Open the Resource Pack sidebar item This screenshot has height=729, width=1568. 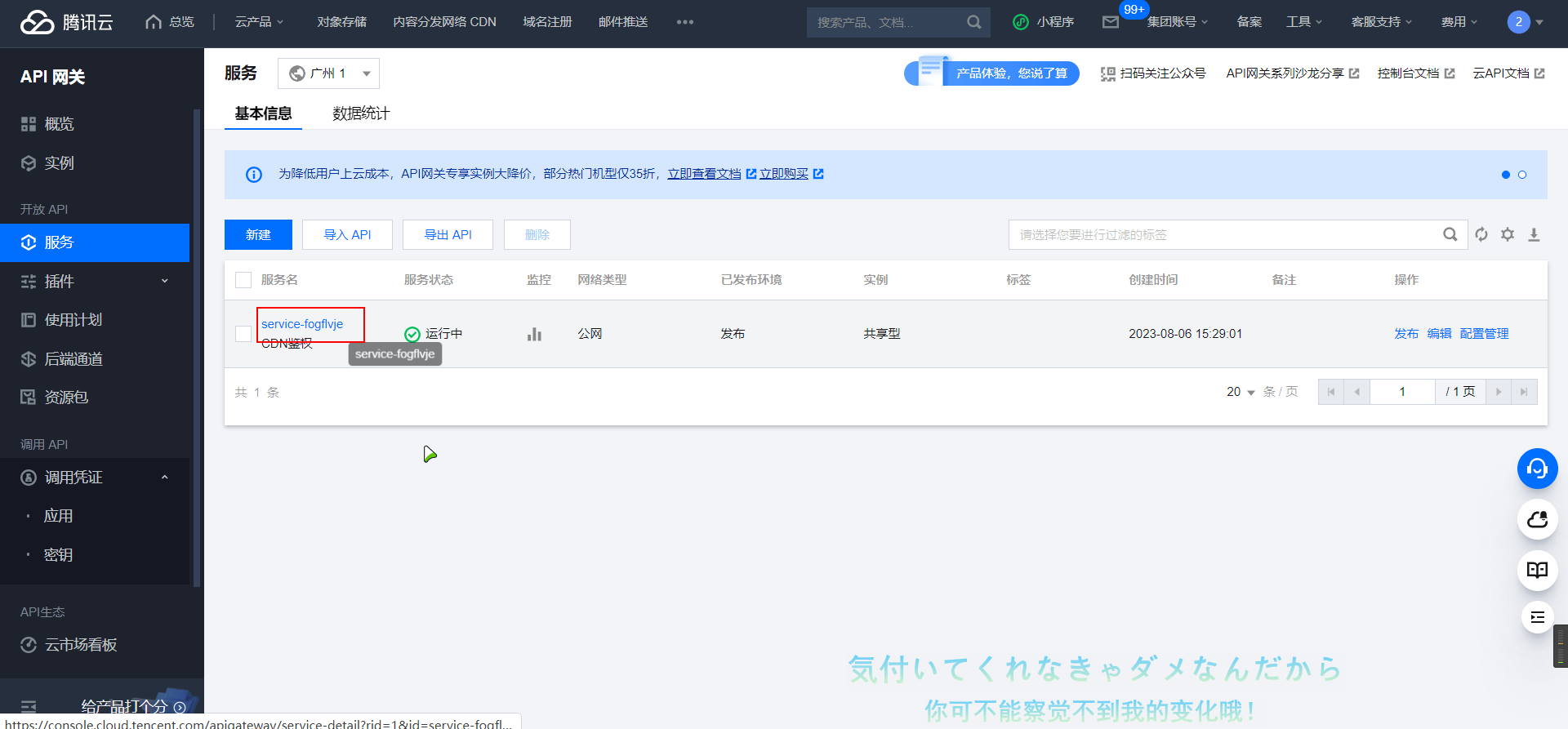[66, 398]
